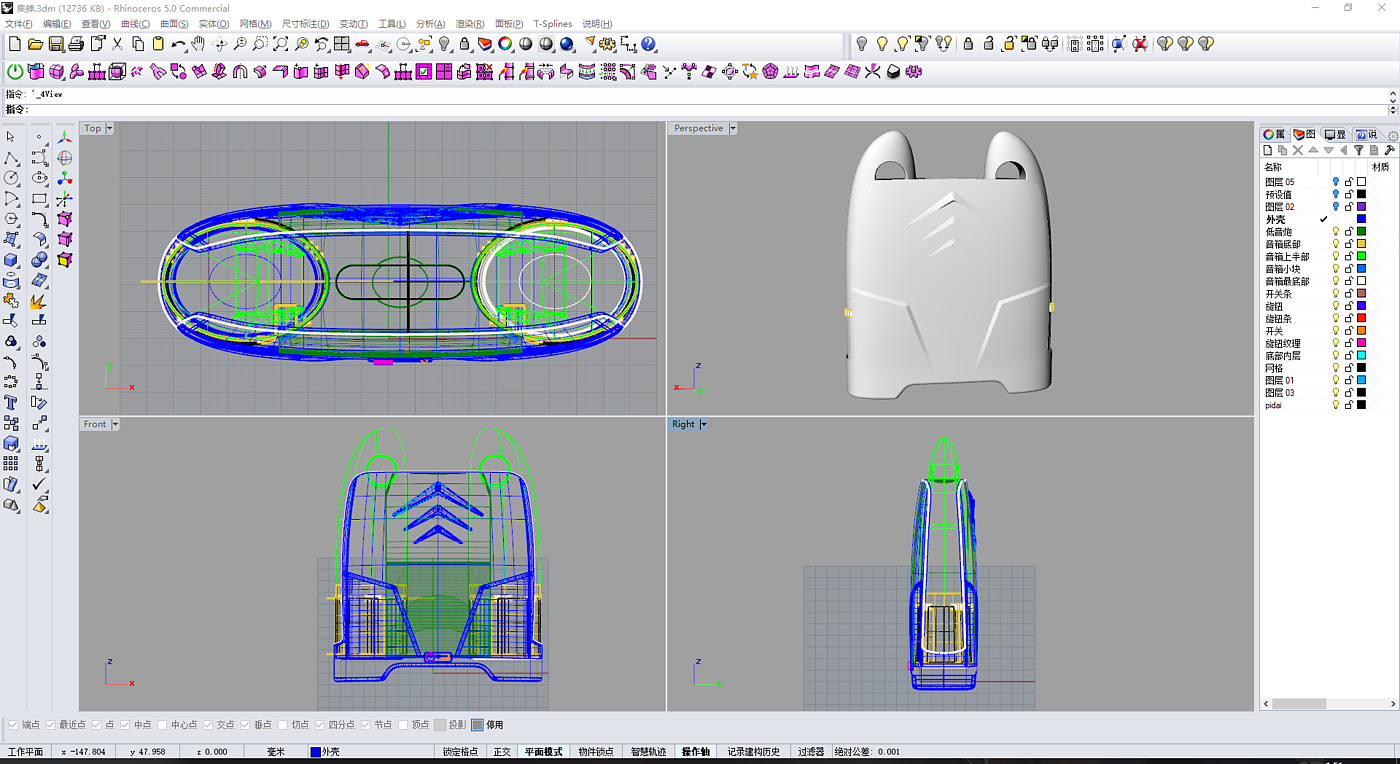Toggle the lock icon of 旋钮 layer
This screenshot has height=764, width=1400.
click(1348, 306)
